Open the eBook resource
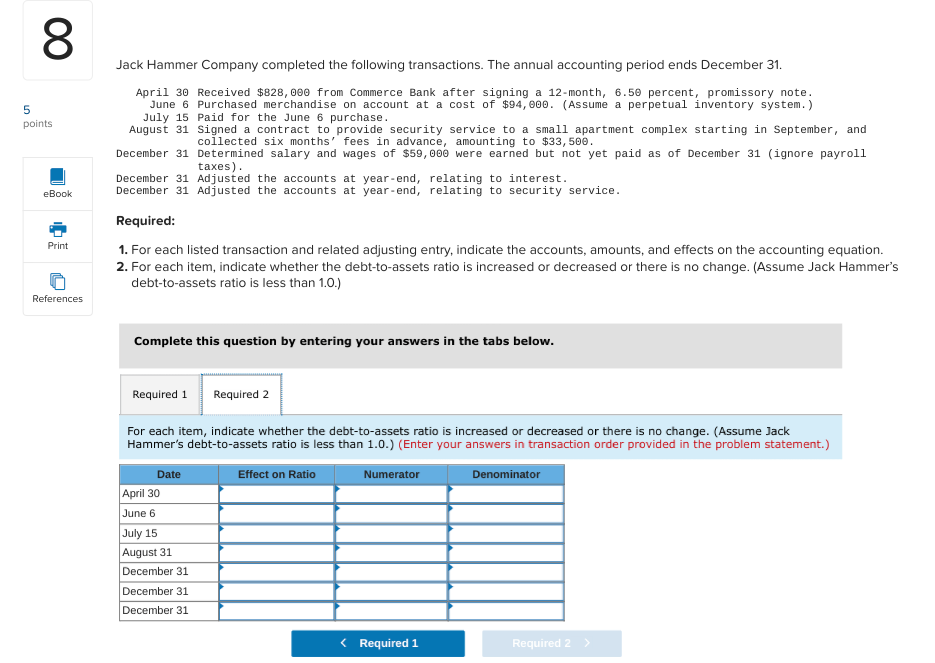 click(58, 184)
